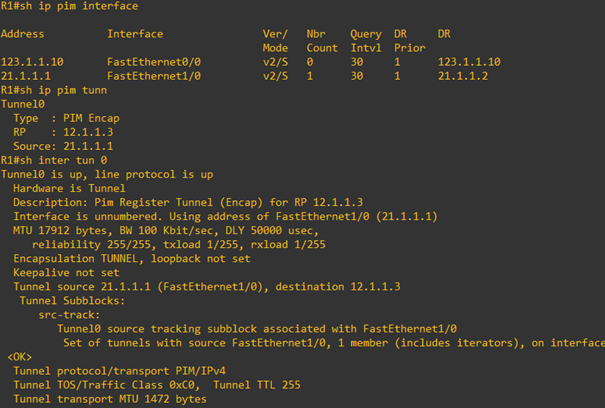
Task: Click the DR address 21.1.1.2
Action: 463,76
